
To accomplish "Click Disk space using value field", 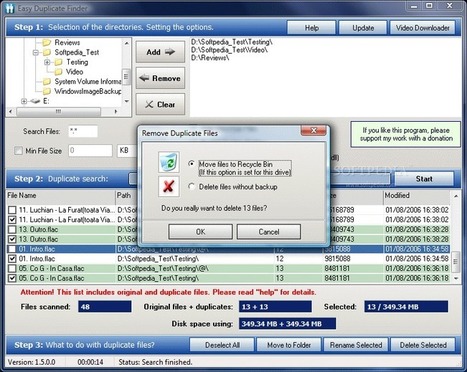I will [x=287, y=324].
